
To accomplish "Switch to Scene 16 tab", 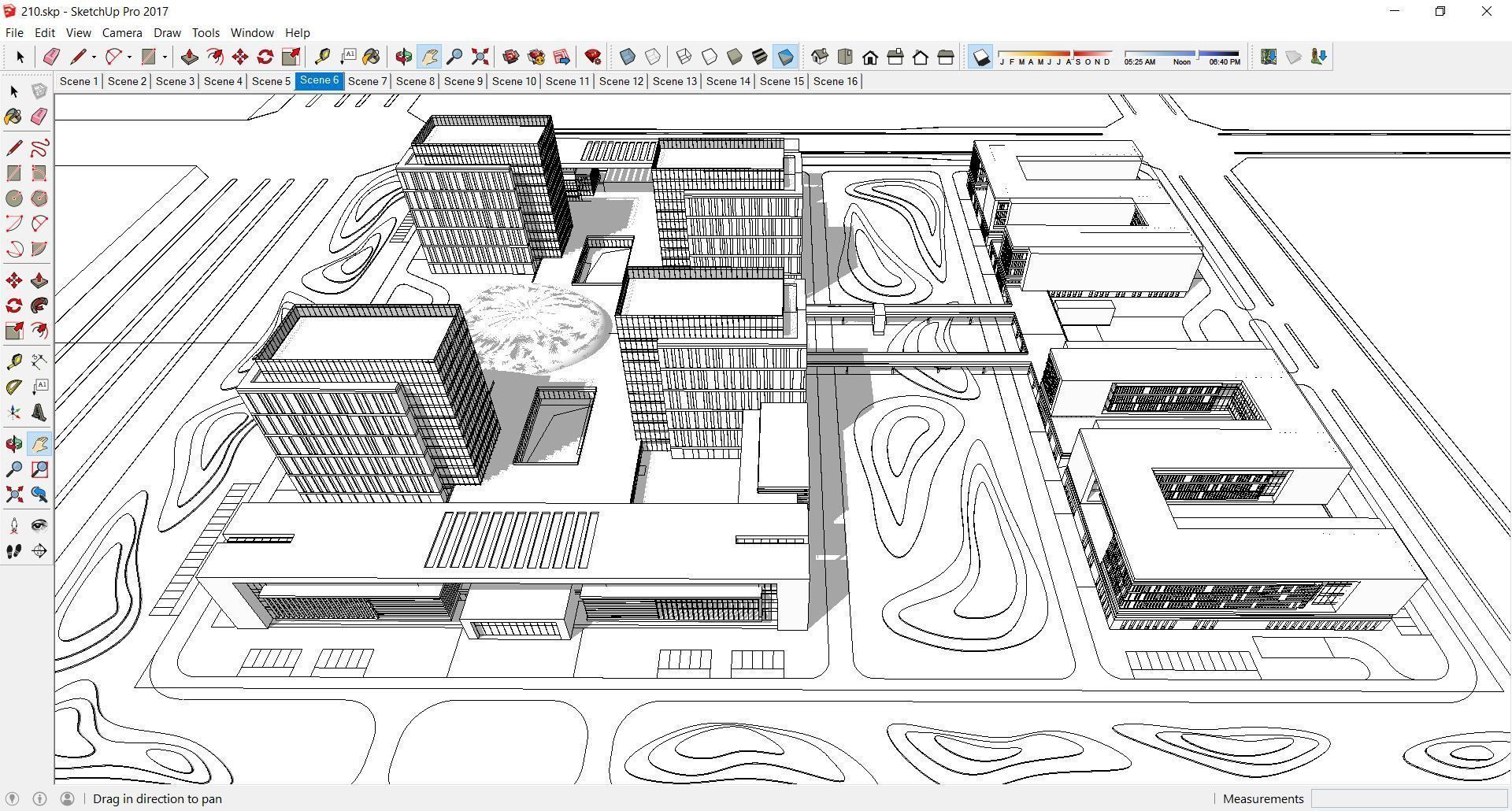I will [836, 81].
